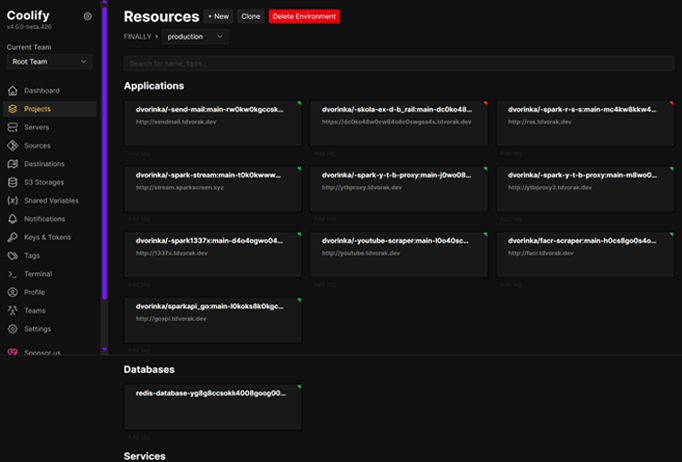The image size is (682, 462).
Task: Open the facr-scraper application card
Action: (x=585, y=254)
